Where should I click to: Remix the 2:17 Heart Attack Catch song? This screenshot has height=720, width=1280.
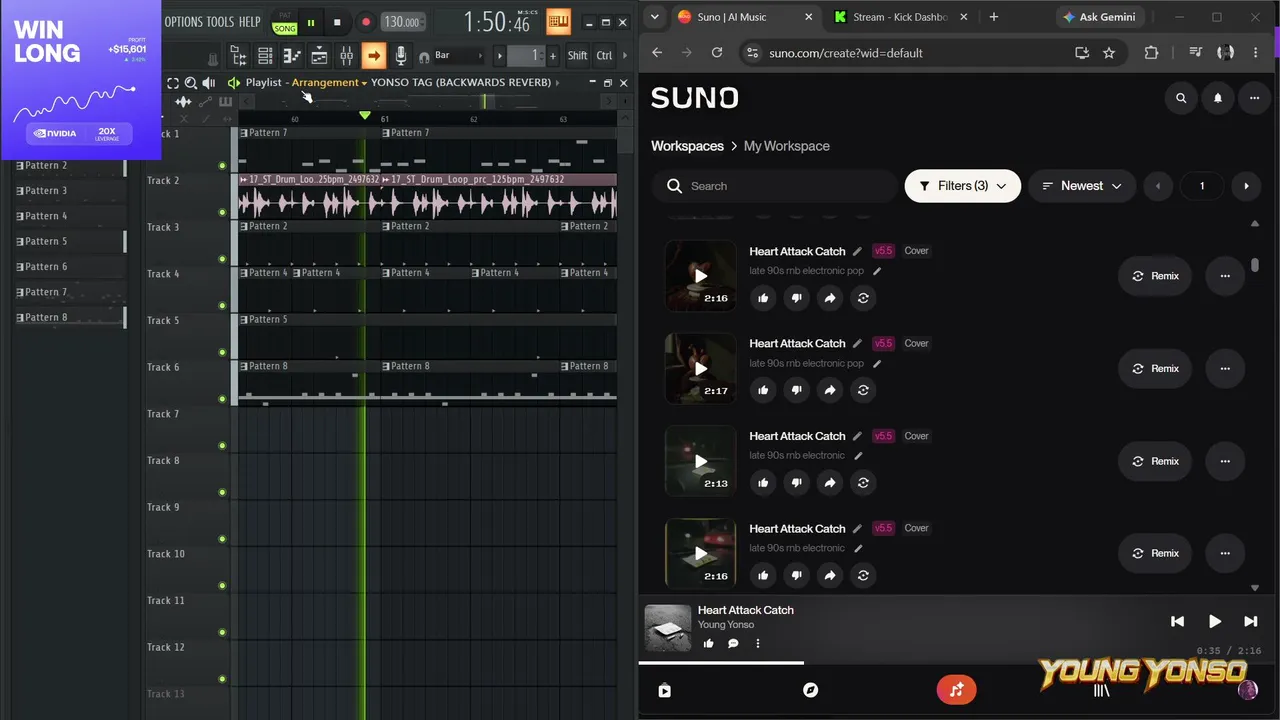(x=1155, y=369)
